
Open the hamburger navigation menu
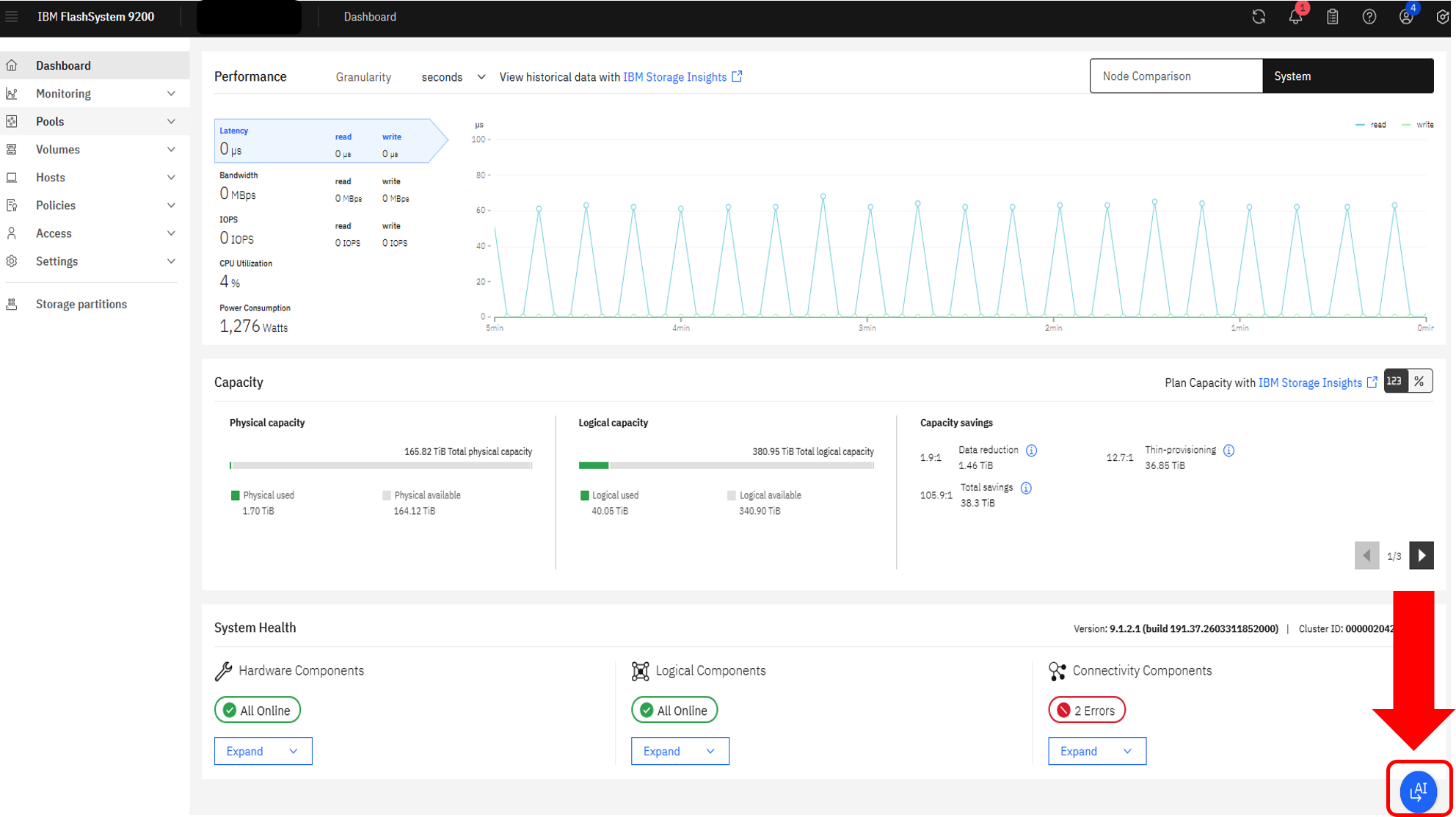(12, 16)
